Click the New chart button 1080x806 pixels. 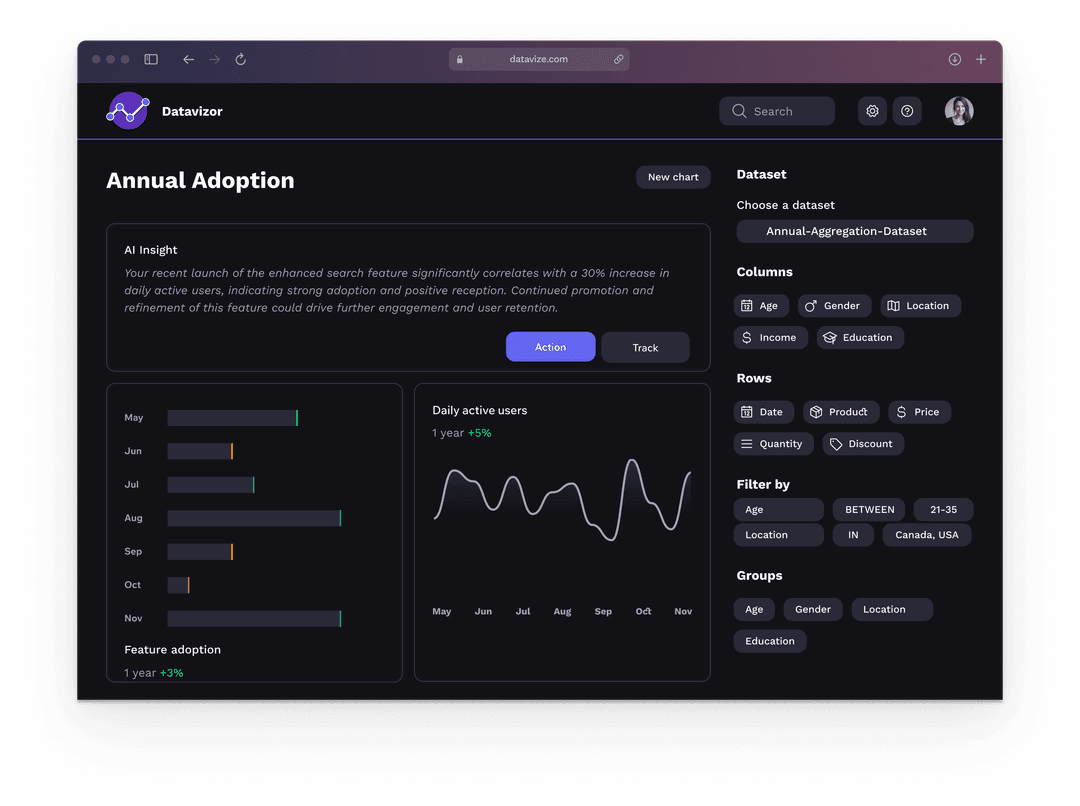[673, 177]
